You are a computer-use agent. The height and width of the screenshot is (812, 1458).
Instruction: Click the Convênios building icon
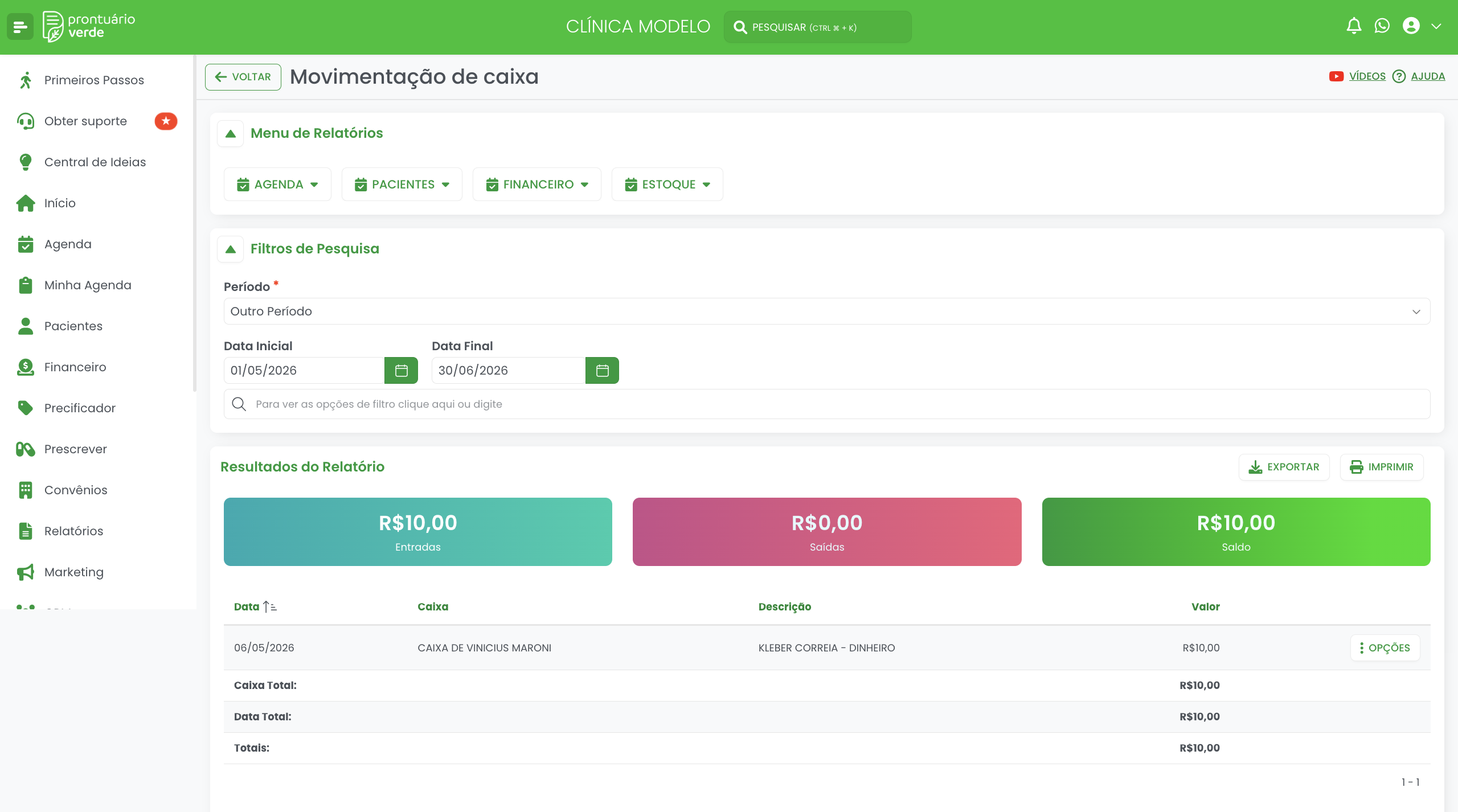coord(26,490)
